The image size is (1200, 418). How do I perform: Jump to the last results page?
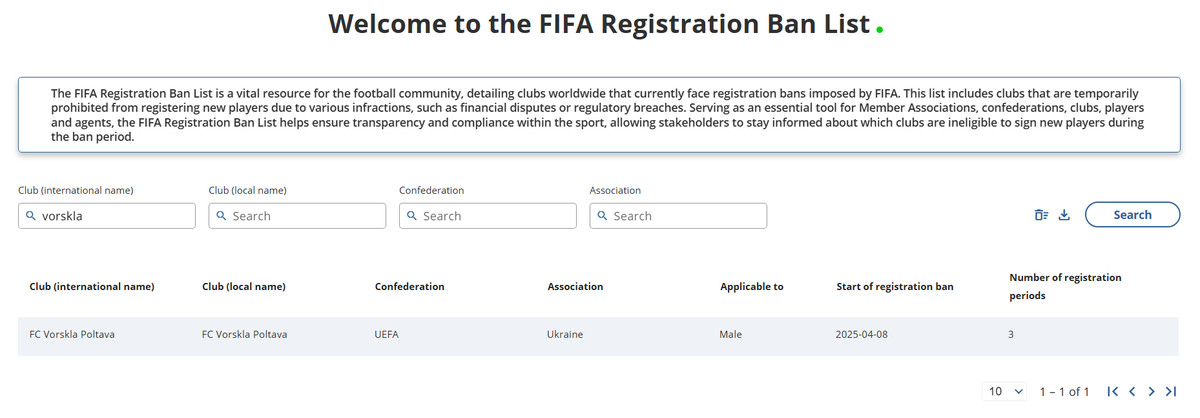(1171, 391)
